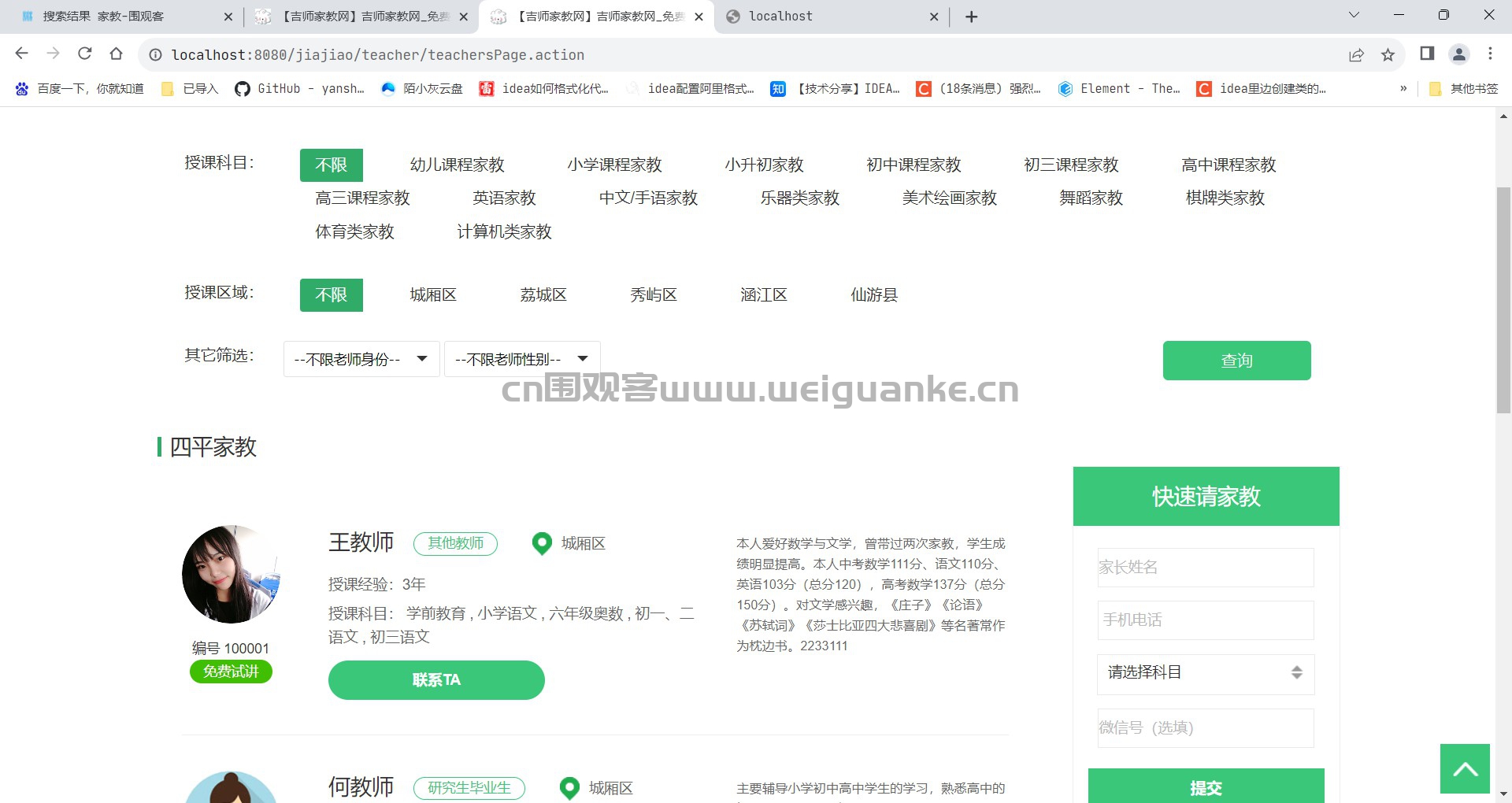
Task: Click the vertical page scrollbar
Action: (x=1503, y=299)
